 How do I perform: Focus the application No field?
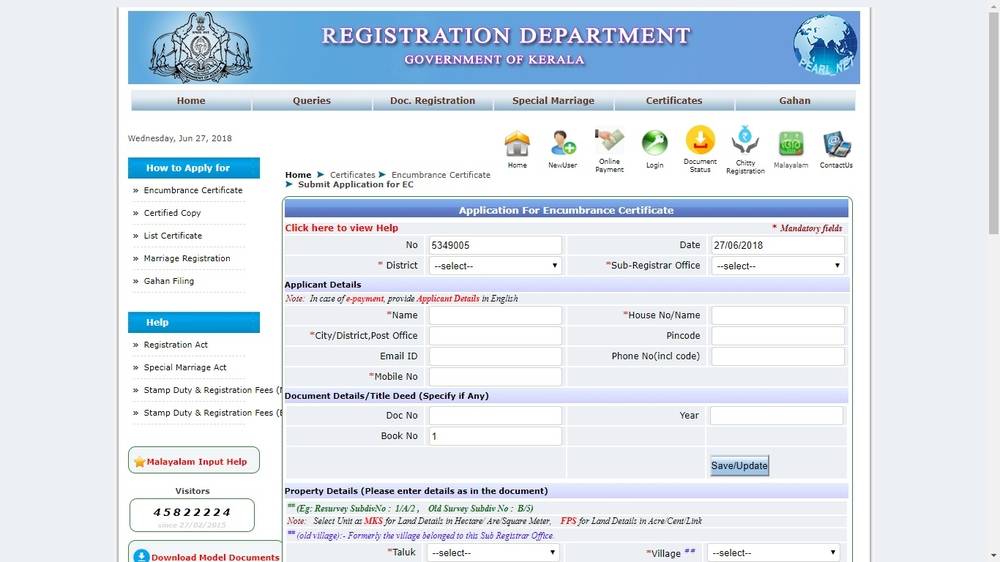pyautogui.click(x=495, y=245)
